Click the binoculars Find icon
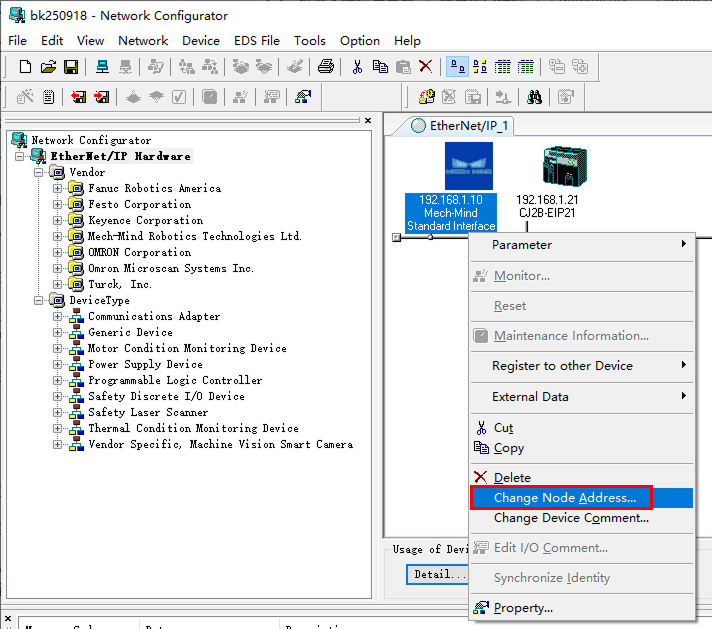The width and height of the screenshot is (712, 629). tap(535, 97)
